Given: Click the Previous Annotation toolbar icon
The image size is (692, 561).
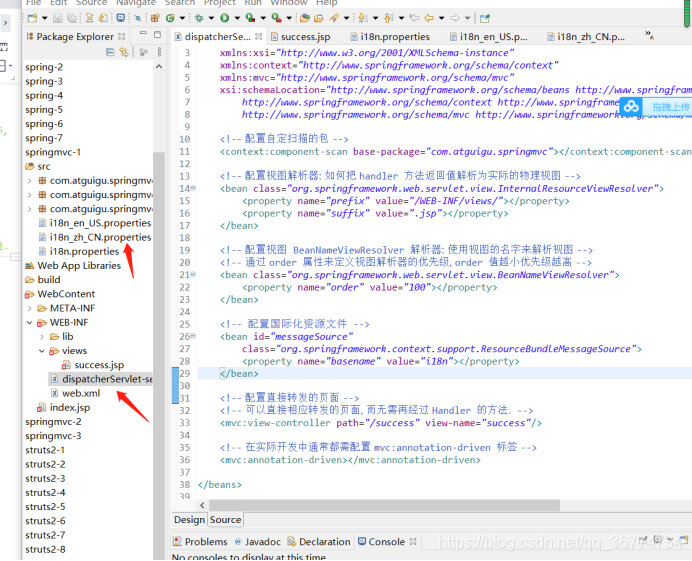Looking at the screenshot, I should point(389,18).
